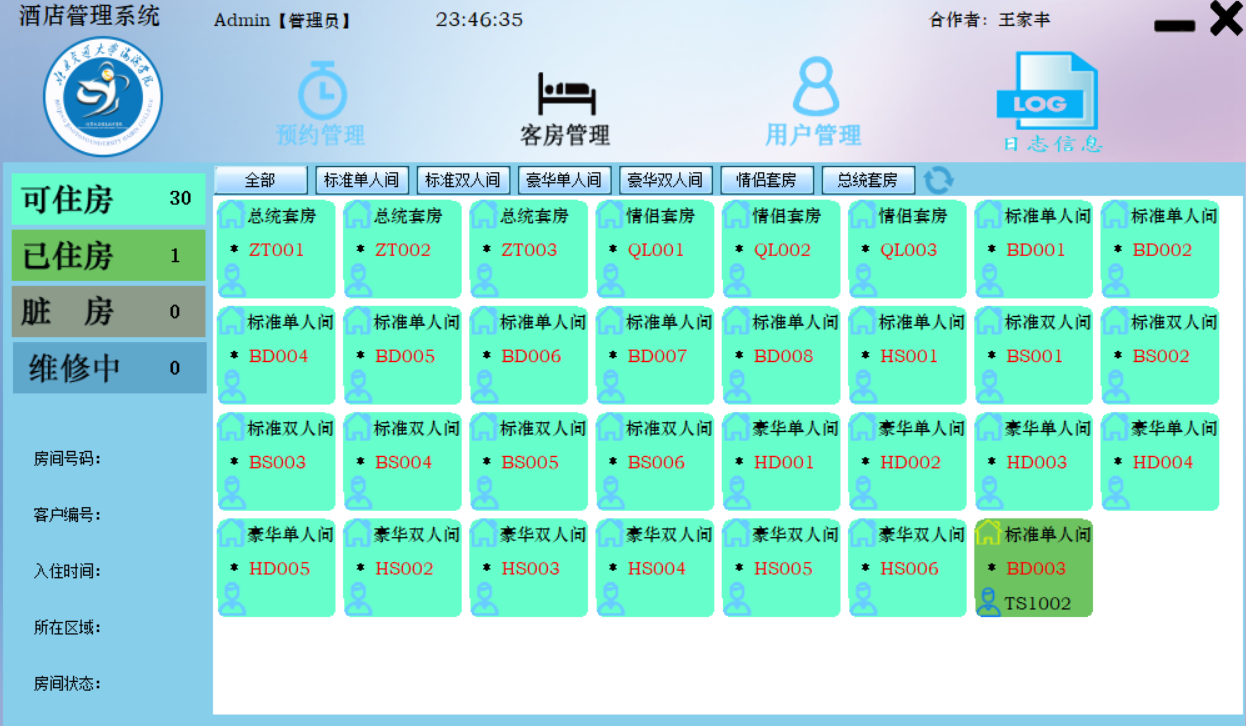
Task: Click house icon on QL001 card
Action: click(x=610, y=215)
